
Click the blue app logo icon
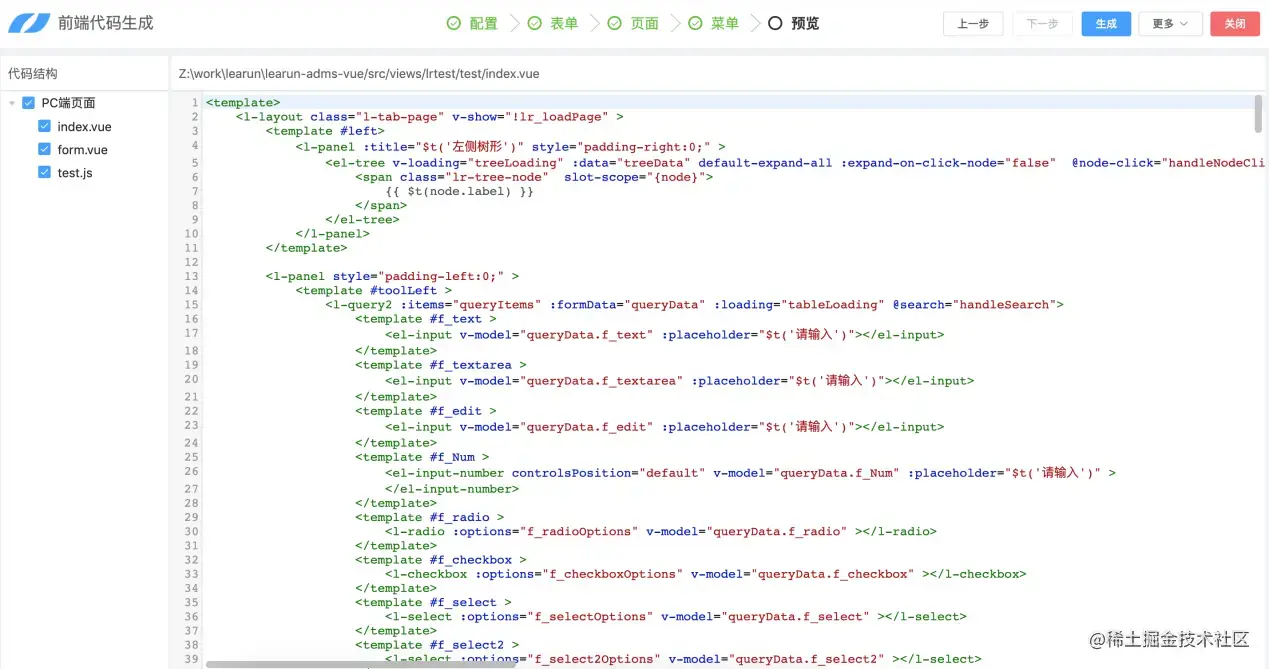pos(29,23)
